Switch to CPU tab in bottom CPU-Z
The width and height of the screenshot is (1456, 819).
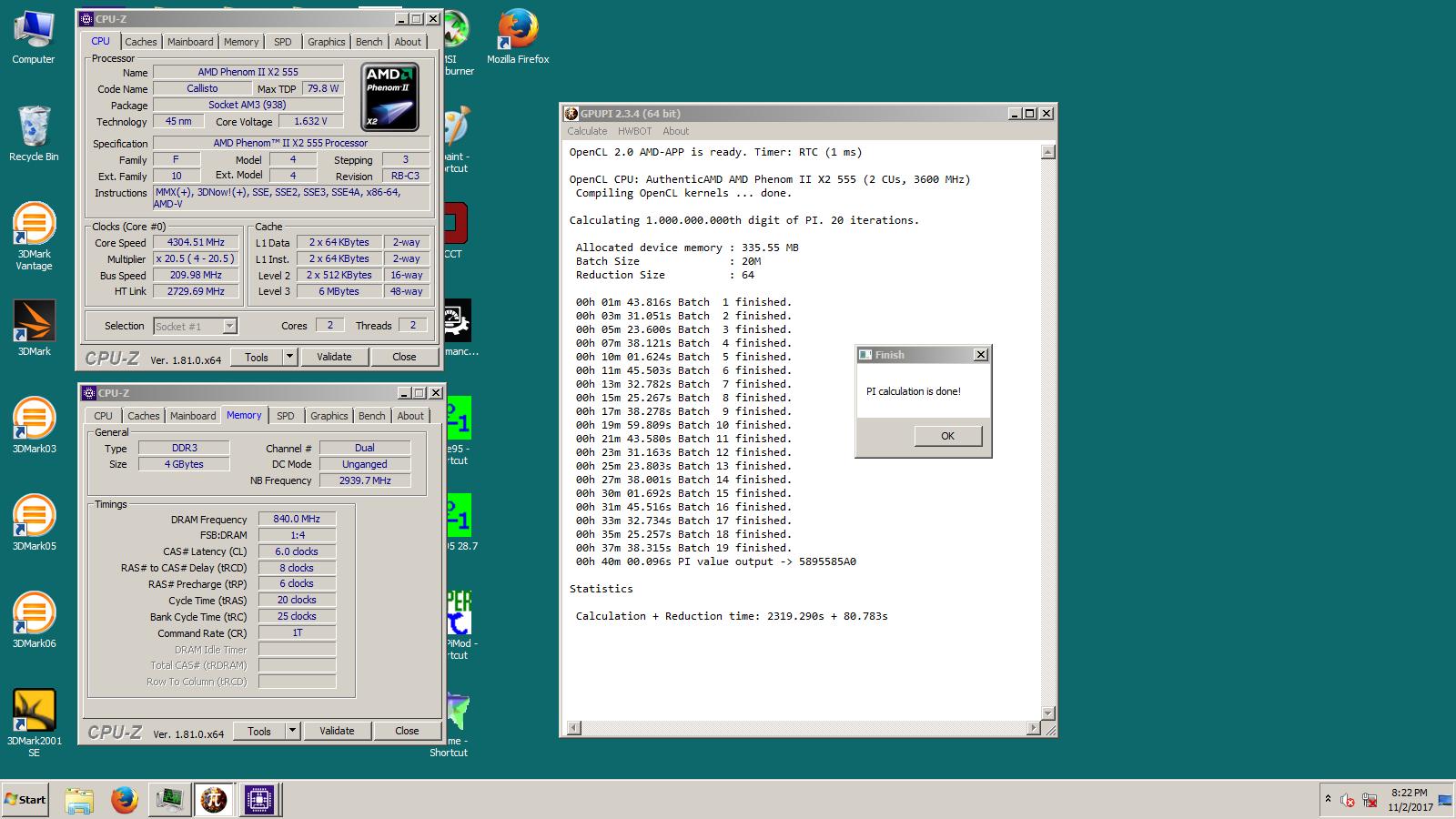[104, 416]
